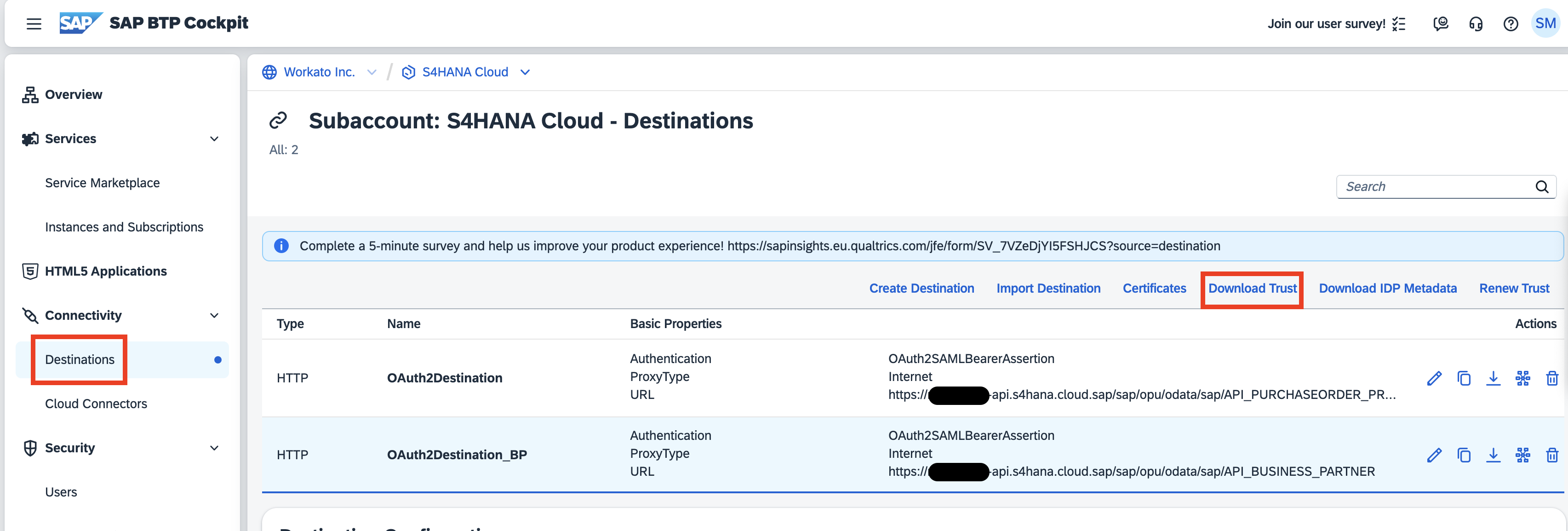Expand the Workato Inc. breadcrumb dropdown
The image size is (1568, 531).
(x=371, y=72)
